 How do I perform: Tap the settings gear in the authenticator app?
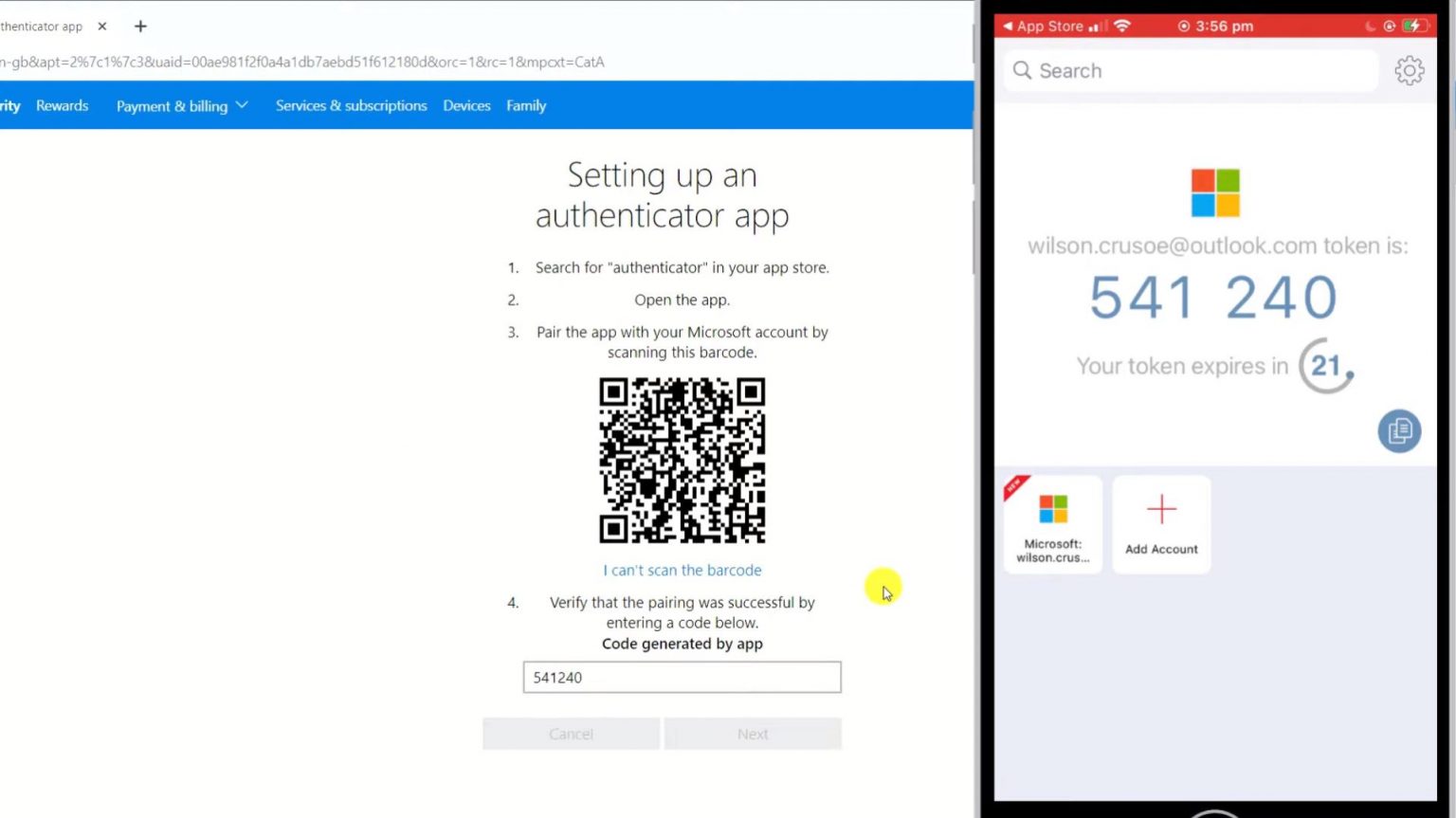[x=1410, y=70]
